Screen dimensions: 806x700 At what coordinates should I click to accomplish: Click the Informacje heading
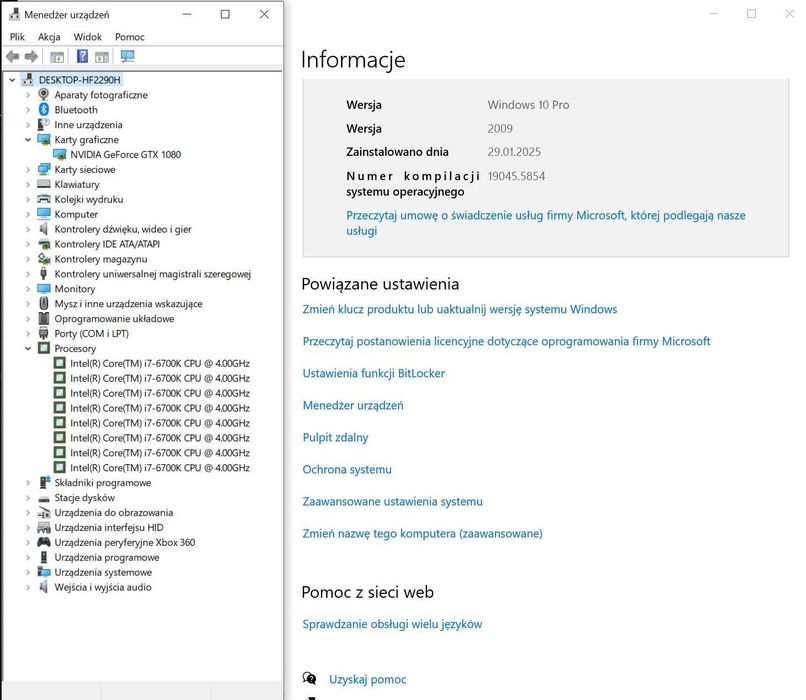[353, 60]
